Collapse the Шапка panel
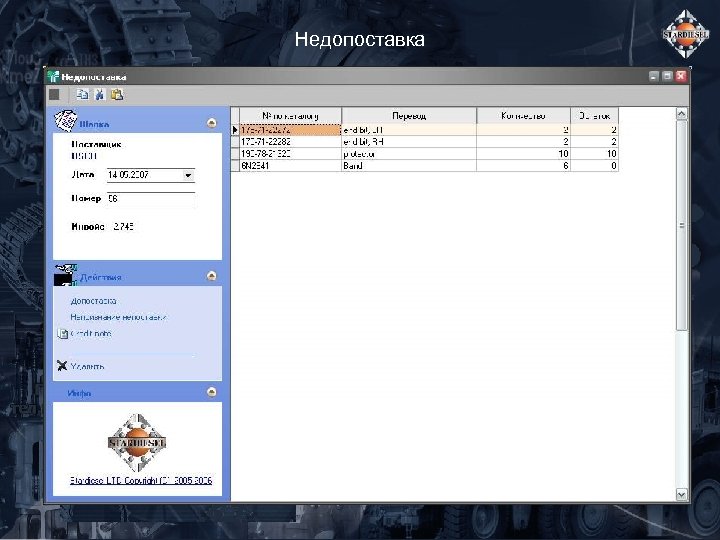The width and height of the screenshot is (720, 540). point(211,123)
